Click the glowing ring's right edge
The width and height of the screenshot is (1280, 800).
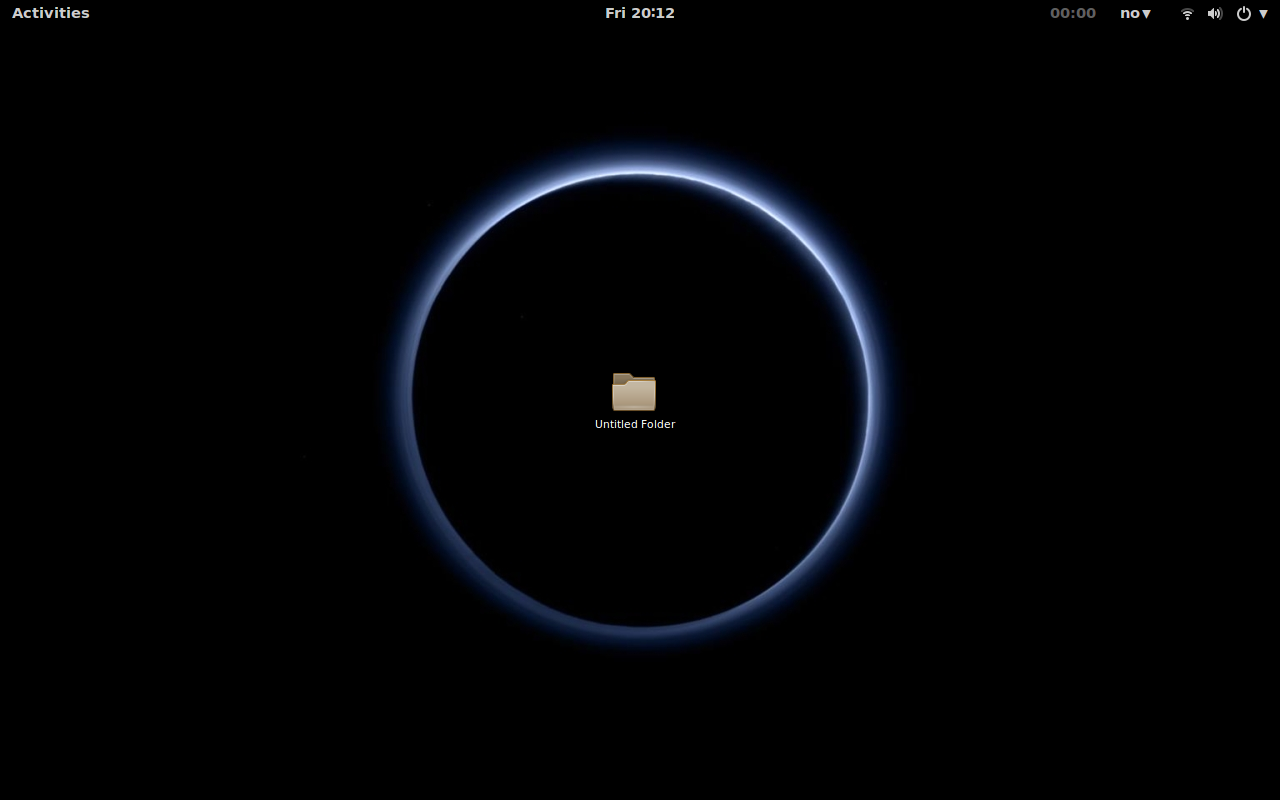(868, 400)
